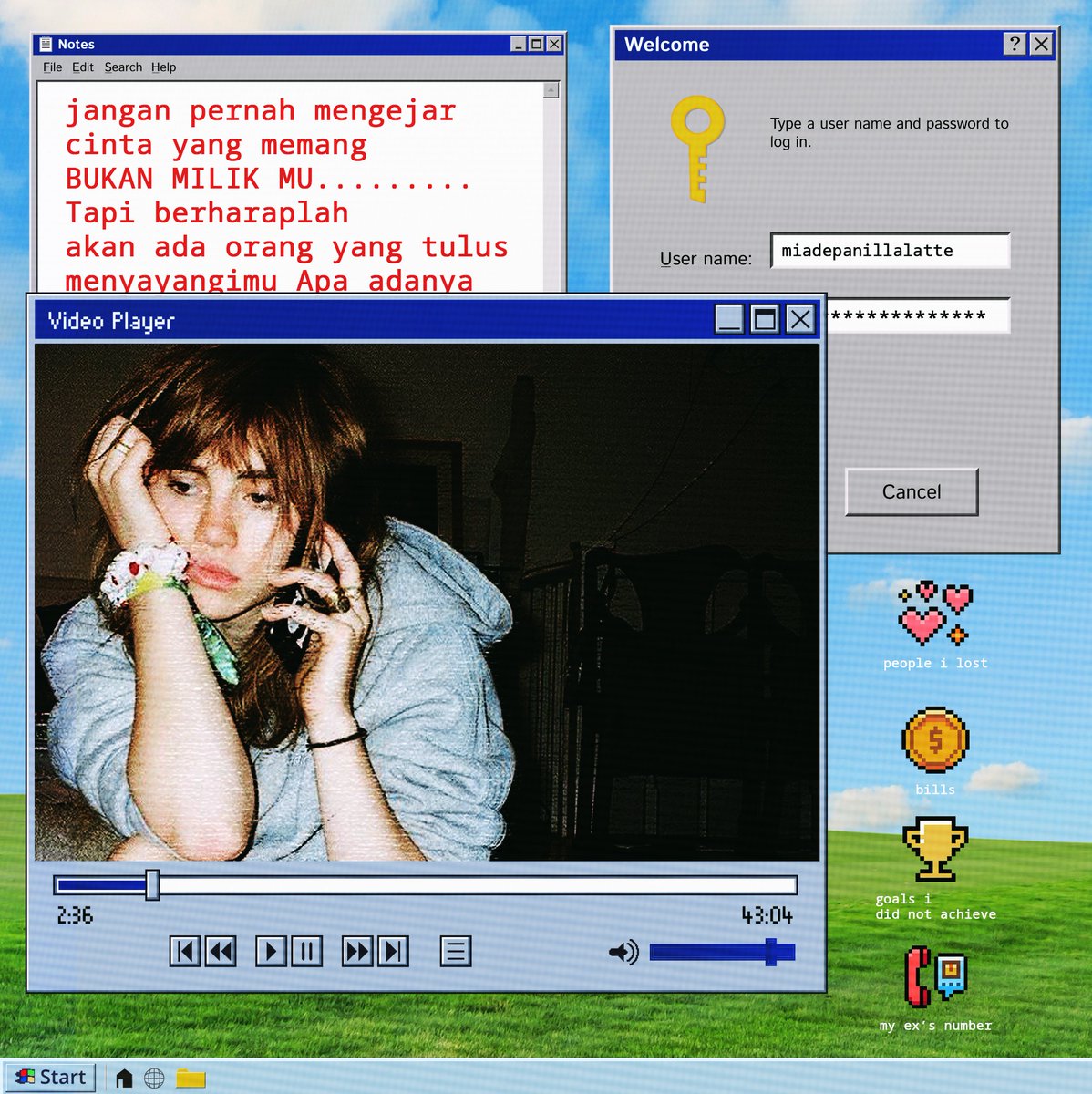This screenshot has height=1094, width=1092.
Task: Click the yellow key icon in Welcome dialog
Action: 697,149
